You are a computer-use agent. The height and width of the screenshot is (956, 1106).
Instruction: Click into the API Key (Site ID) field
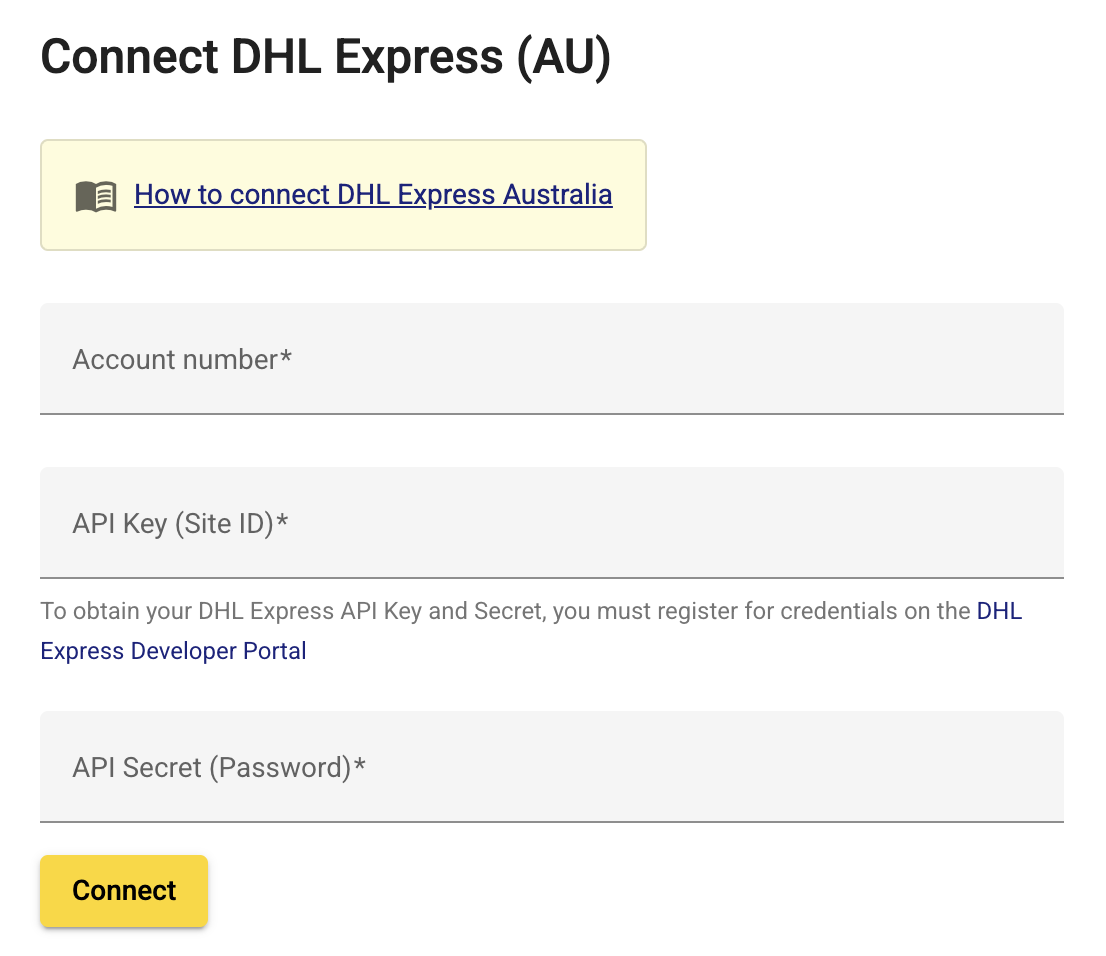click(552, 523)
